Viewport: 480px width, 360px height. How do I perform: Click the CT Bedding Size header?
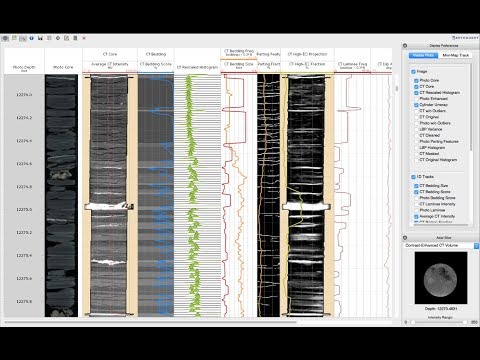click(239, 65)
